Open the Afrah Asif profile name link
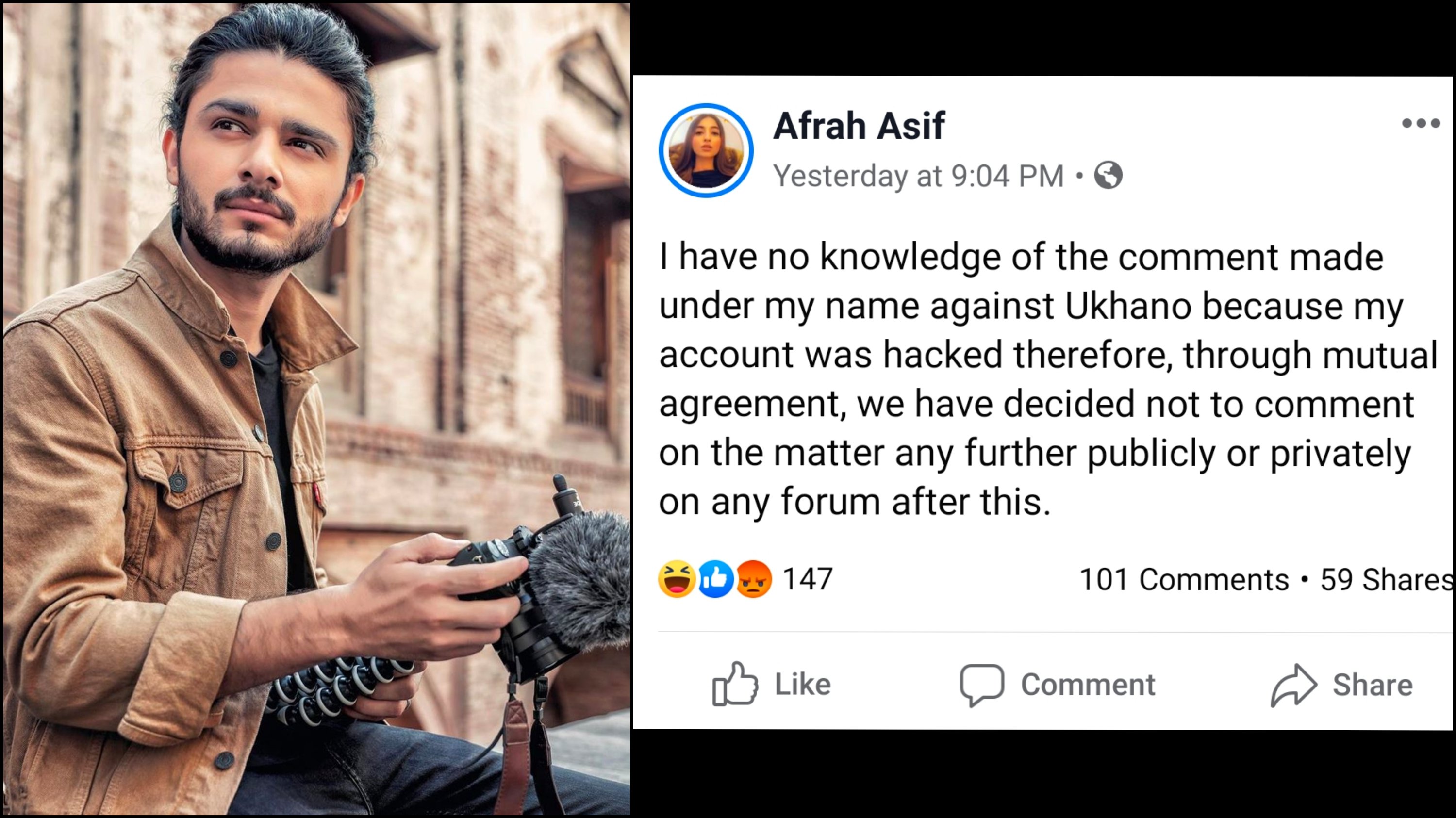Screen dimensions: 1456x818 [x=859, y=126]
